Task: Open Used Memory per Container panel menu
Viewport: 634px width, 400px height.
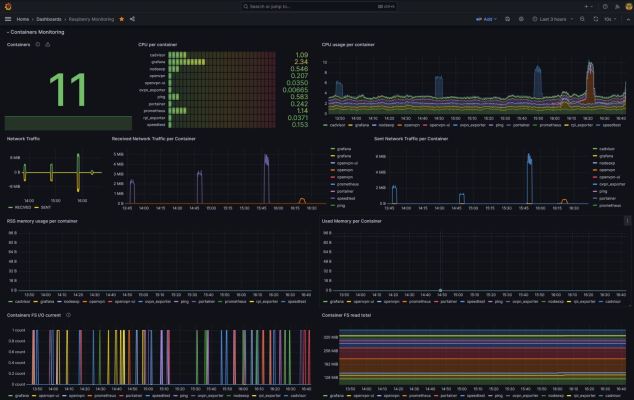Action: coord(627,221)
